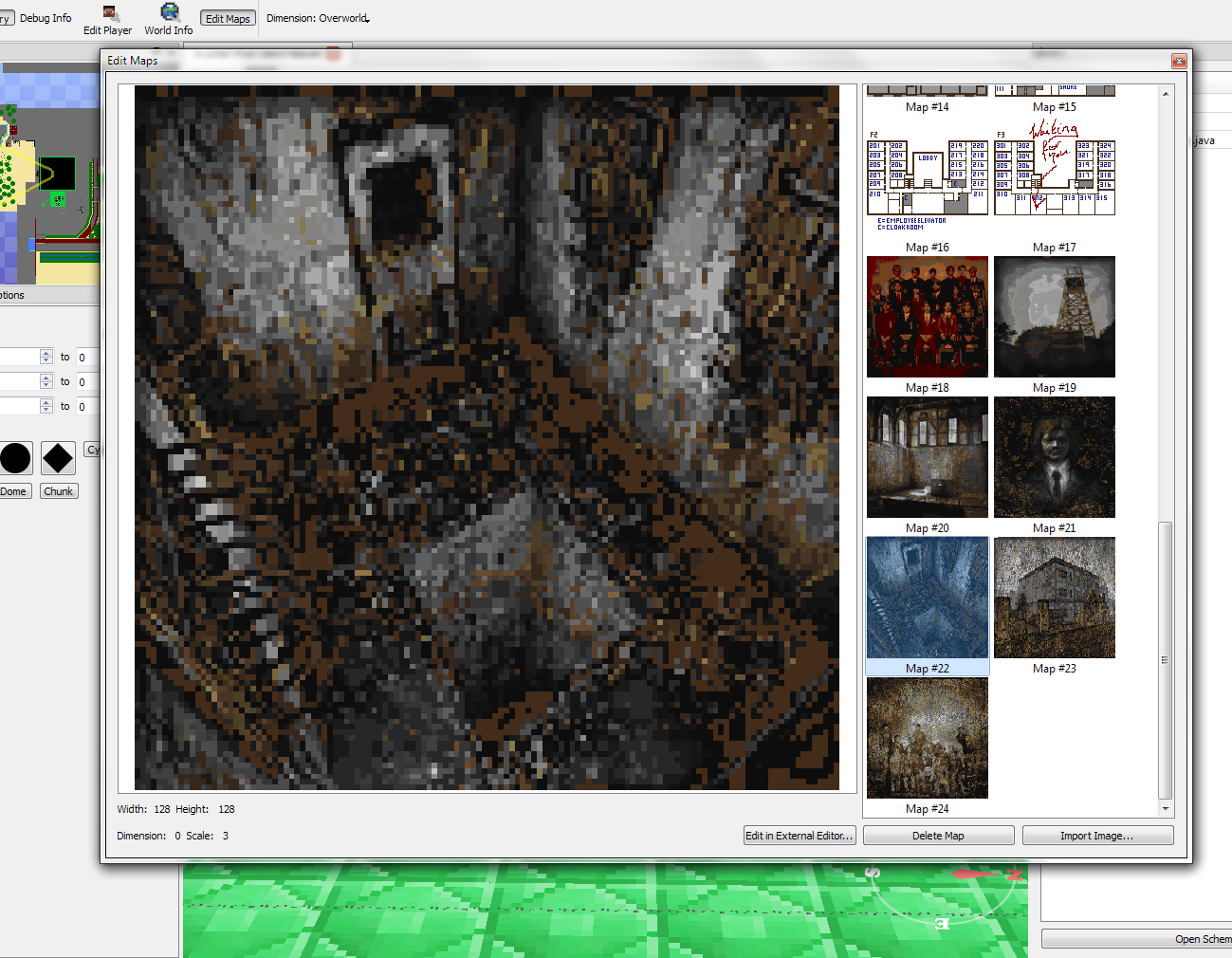The image size is (1232, 958).
Task: Select Map #23 building thumbnail
Action: [1055, 598]
